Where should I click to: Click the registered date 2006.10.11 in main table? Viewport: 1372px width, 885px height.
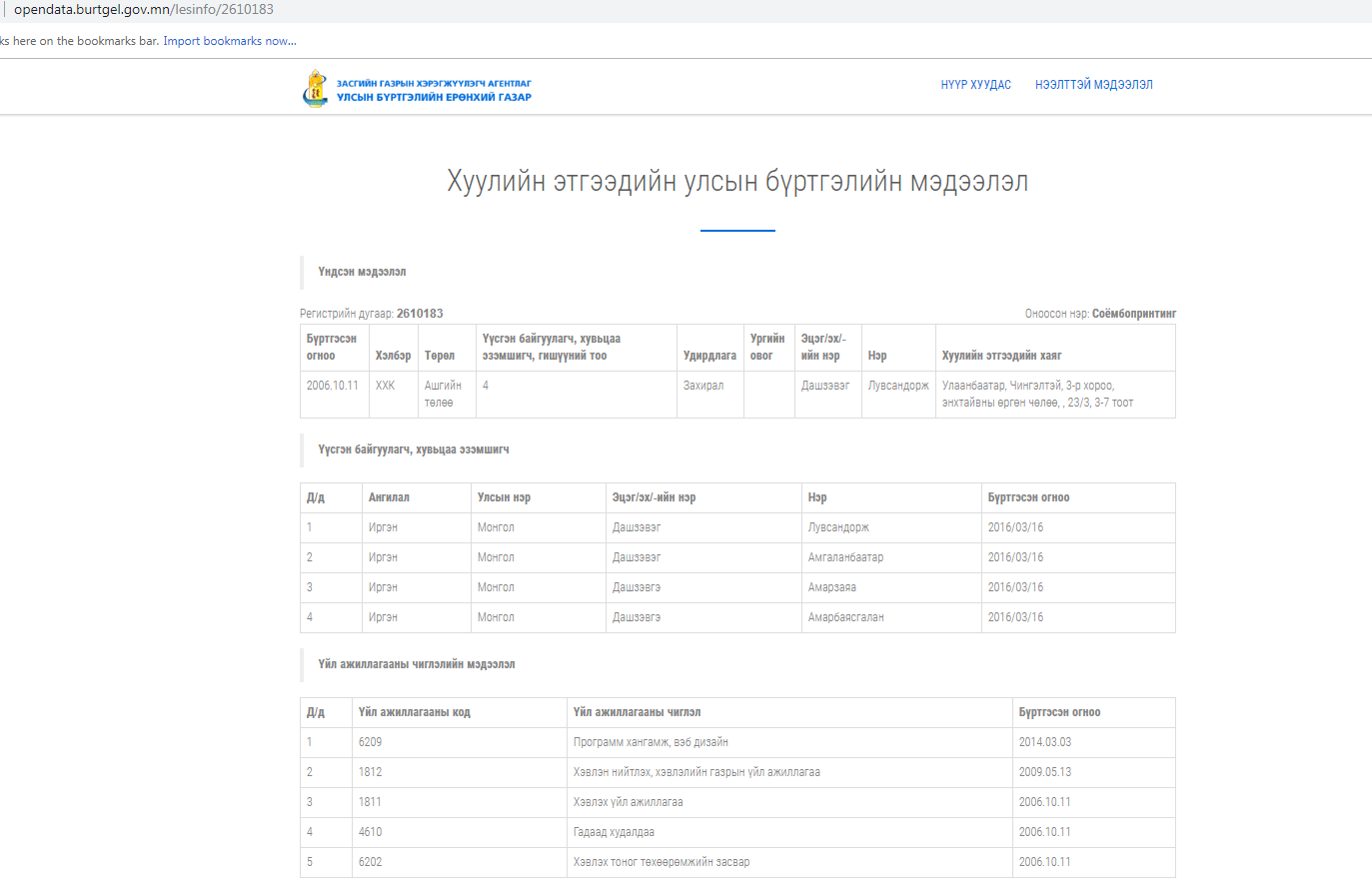332,386
